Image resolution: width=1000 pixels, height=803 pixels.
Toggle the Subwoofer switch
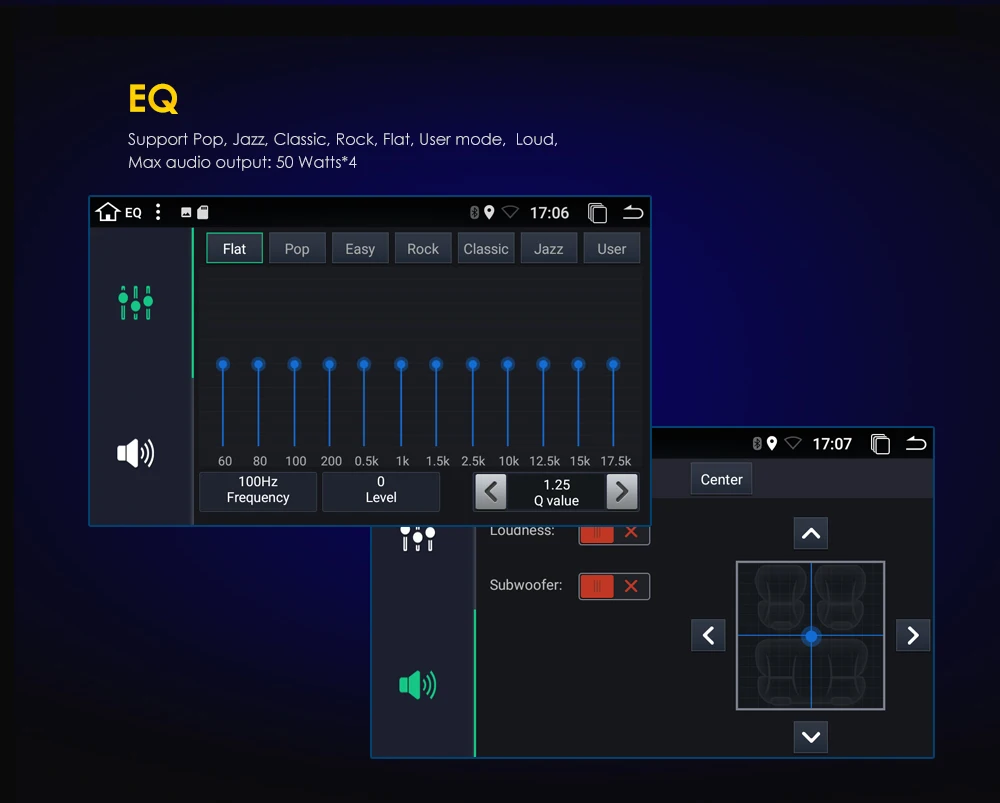[614, 586]
